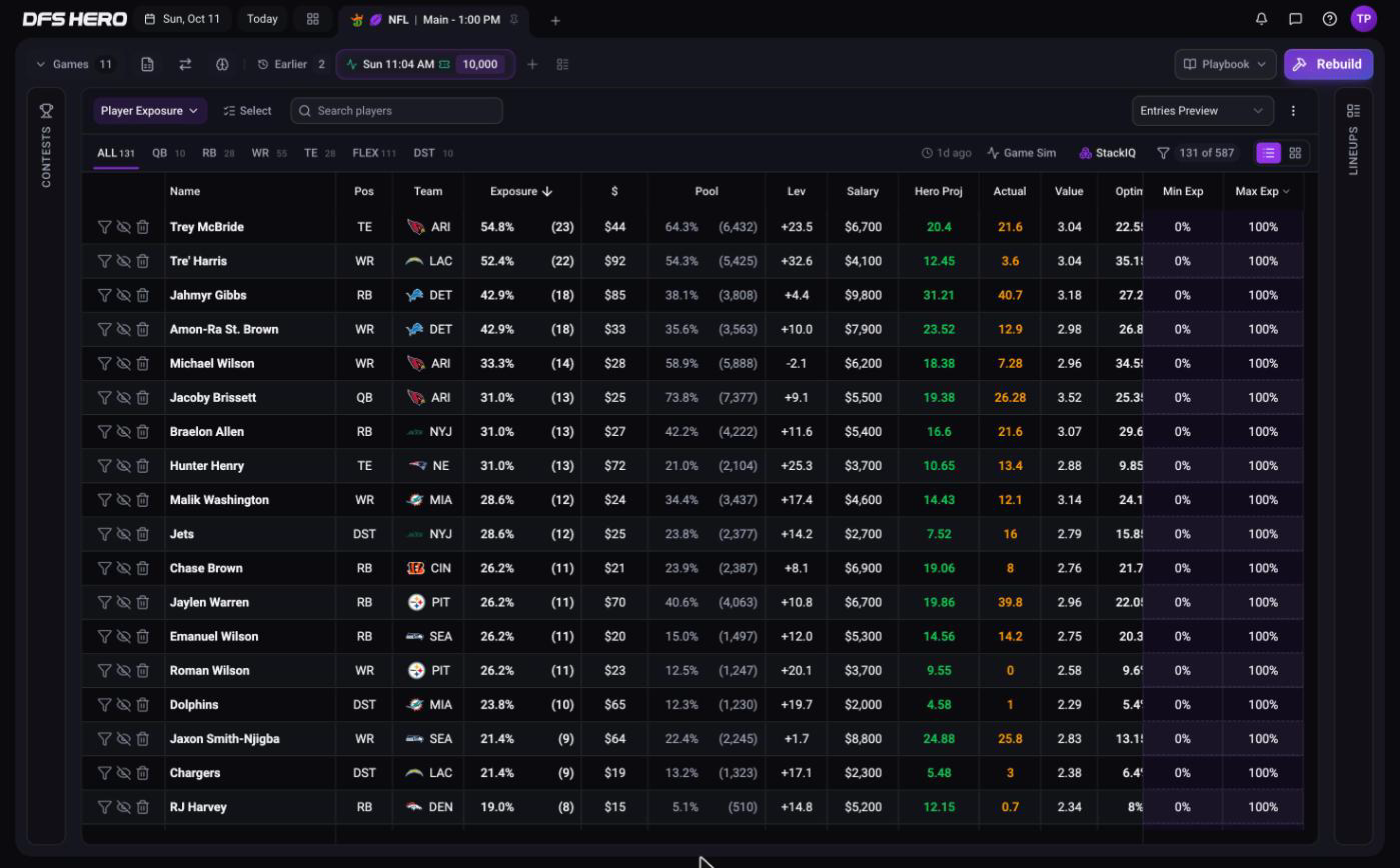Open the document icon next to Games
Viewport: 1400px width, 868px height.
point(147,64)
